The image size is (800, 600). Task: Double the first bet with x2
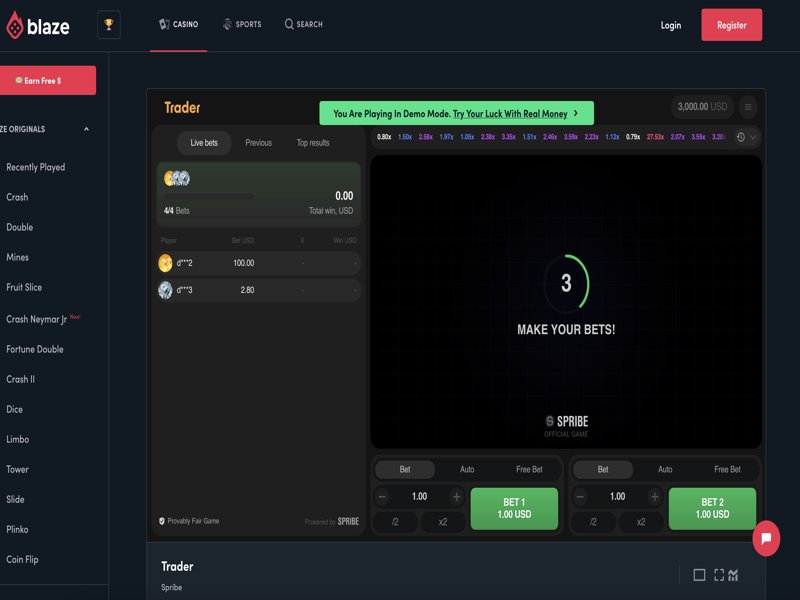coord(443,522)
